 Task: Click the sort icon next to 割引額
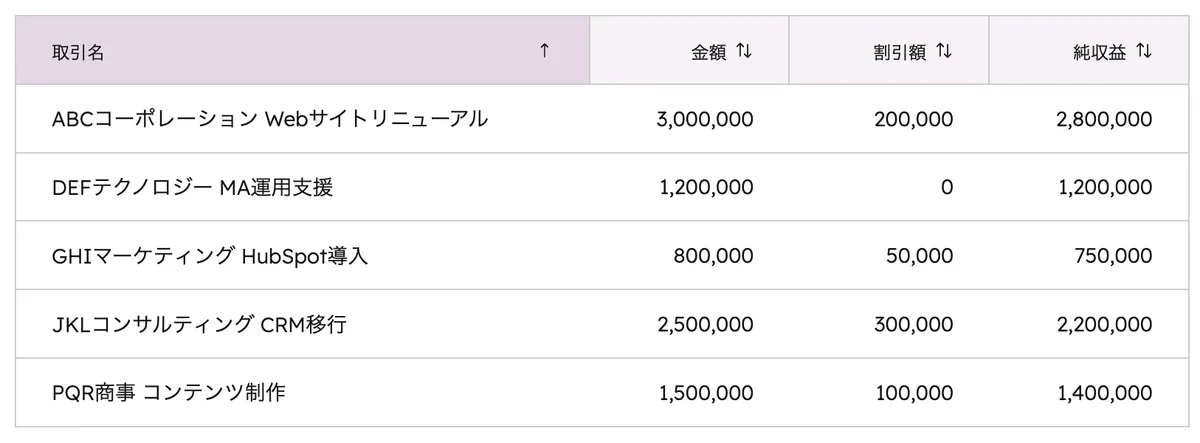(x=944, y=52)
